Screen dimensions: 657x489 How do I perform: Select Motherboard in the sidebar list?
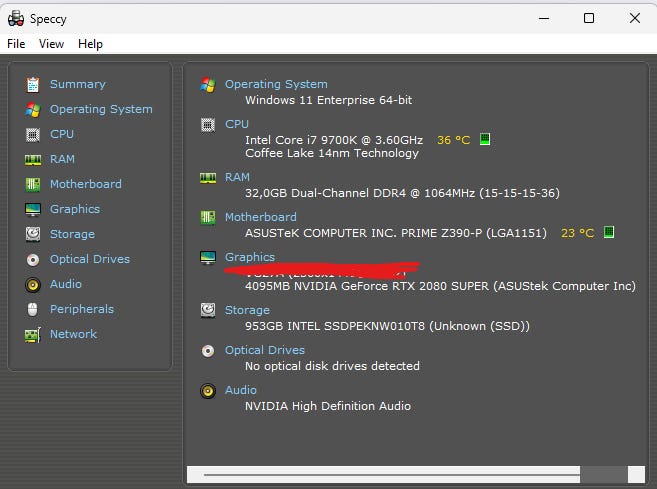(85, 184)
